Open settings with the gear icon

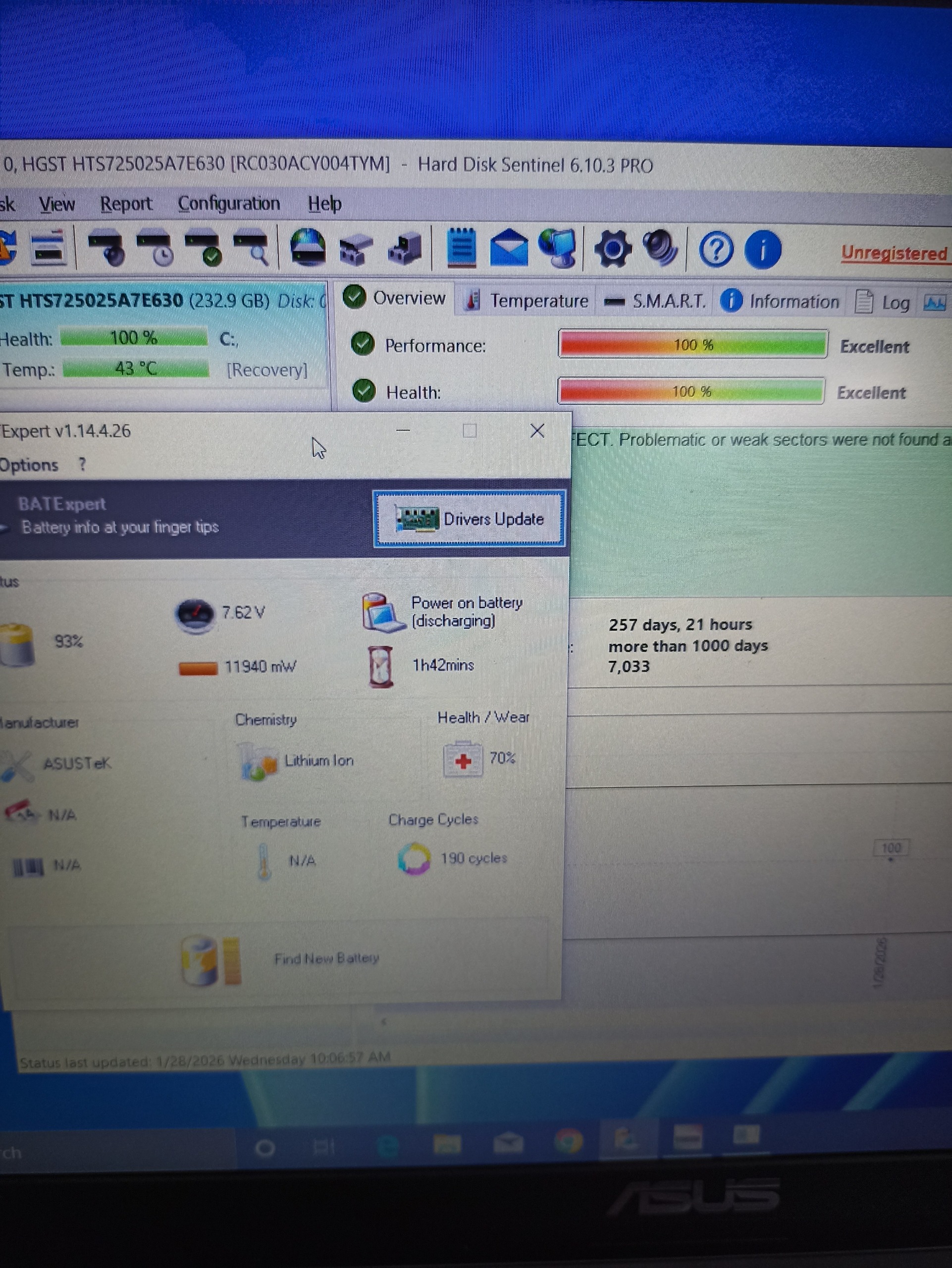coord(612,249)
